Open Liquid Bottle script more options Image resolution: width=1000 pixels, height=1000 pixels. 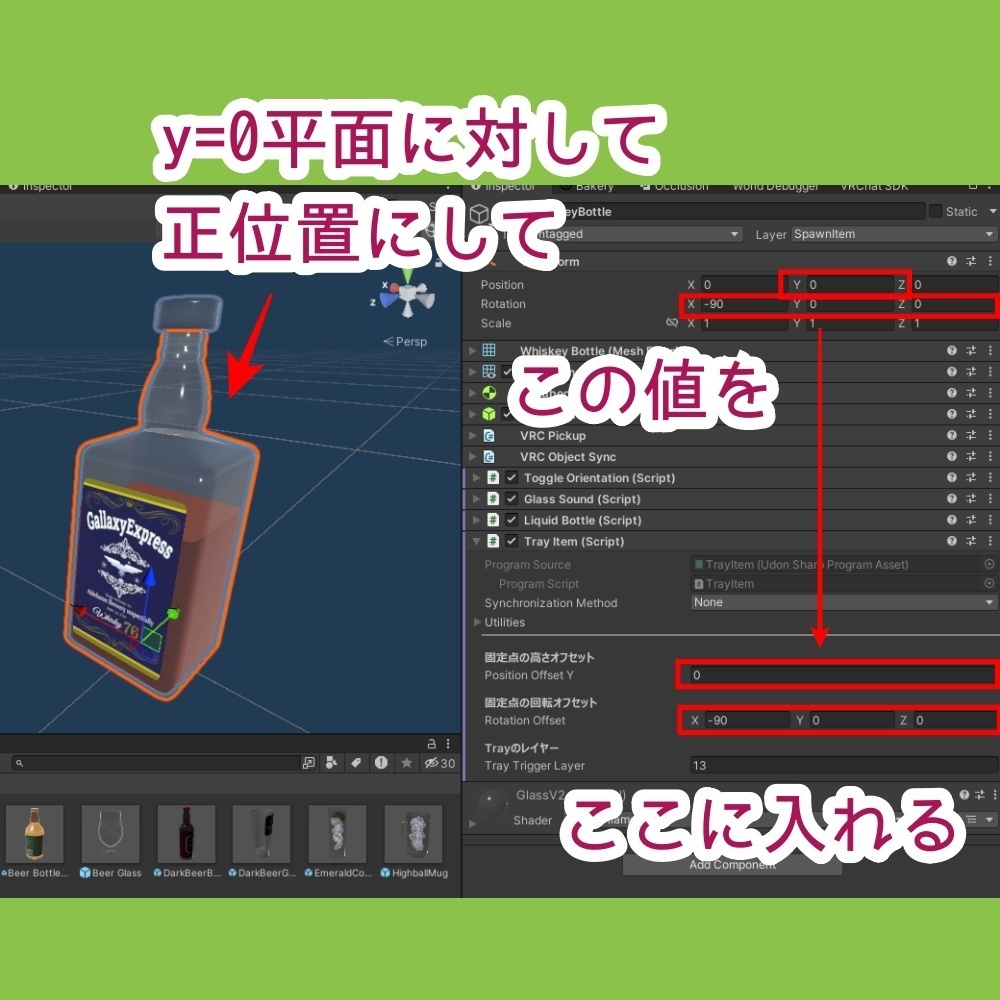click(990, 519)
